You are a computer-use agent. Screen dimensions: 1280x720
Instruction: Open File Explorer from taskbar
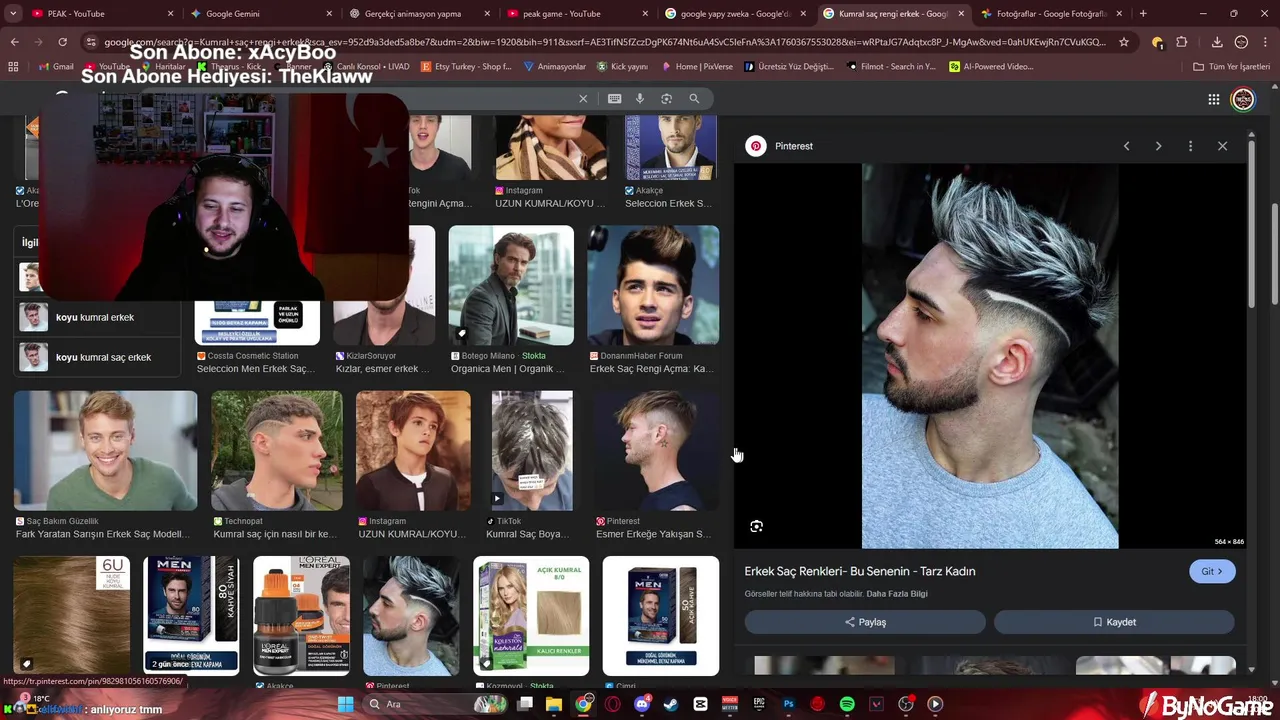coord(554,704)
